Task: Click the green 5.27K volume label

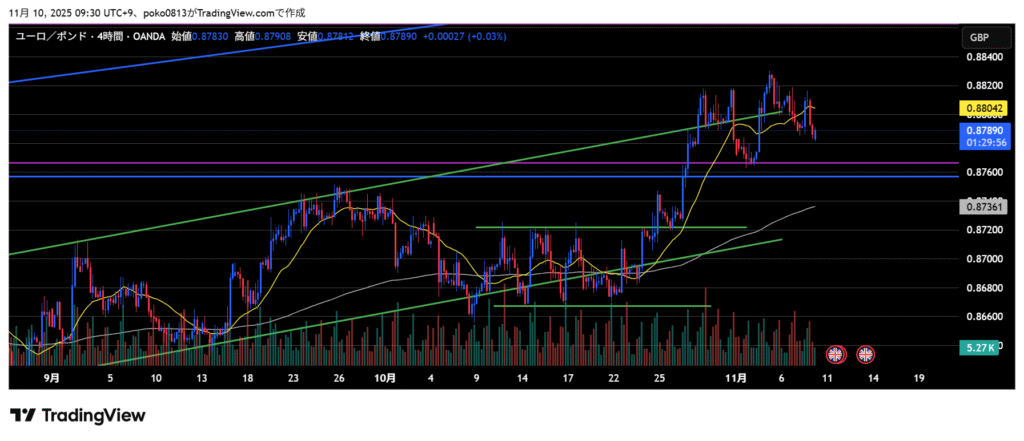Action: pyautogui.click(x=977, y=347)
